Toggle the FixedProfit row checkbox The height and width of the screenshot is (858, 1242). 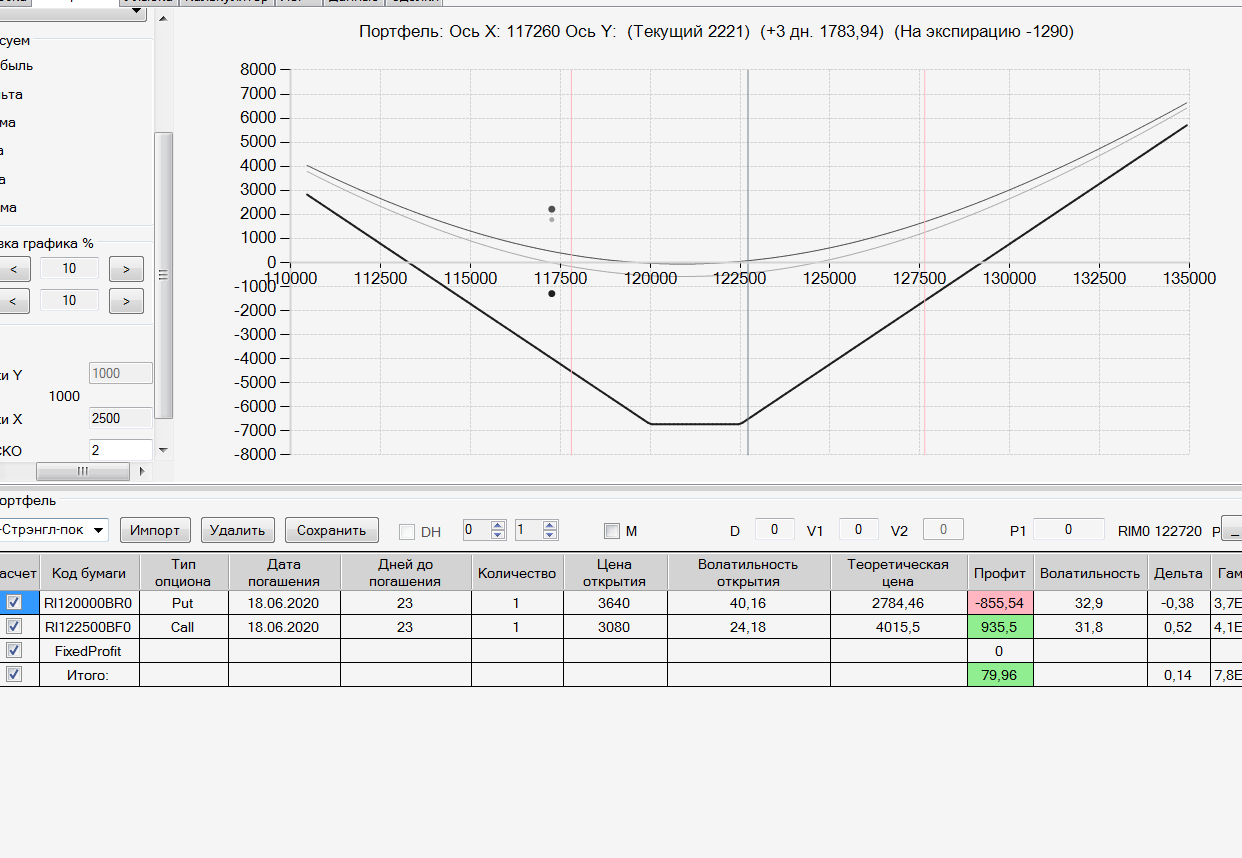tap(14, 650)
